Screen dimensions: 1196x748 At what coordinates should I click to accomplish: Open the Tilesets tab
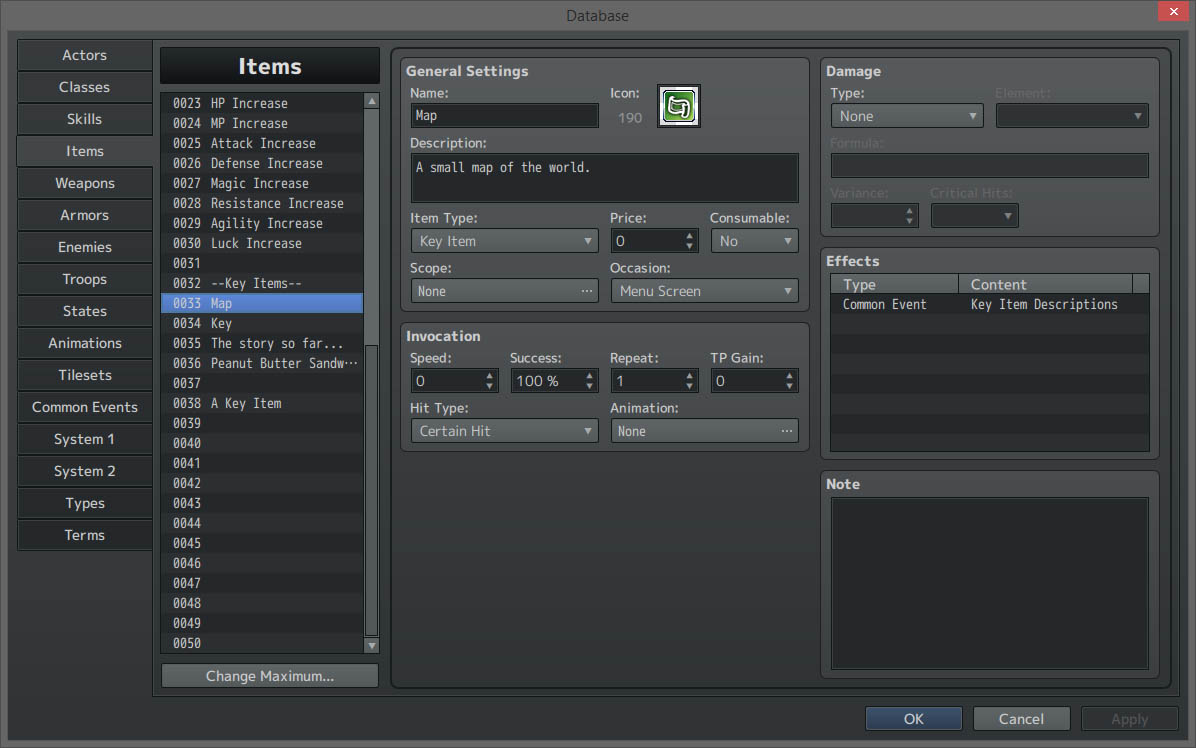coord(85,375)
